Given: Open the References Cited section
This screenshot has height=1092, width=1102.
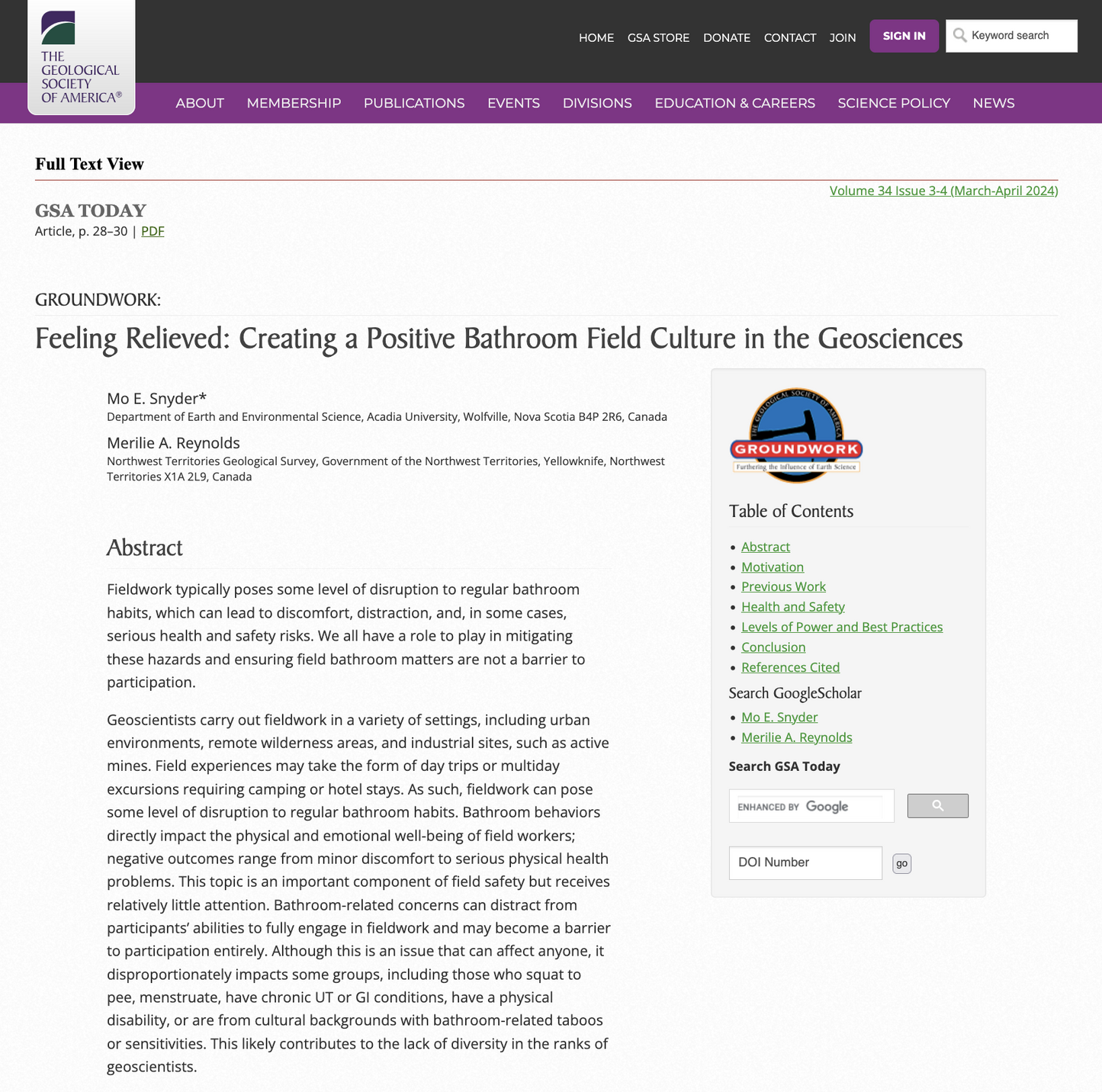Looking at the screenshot, I should point(790,667).
